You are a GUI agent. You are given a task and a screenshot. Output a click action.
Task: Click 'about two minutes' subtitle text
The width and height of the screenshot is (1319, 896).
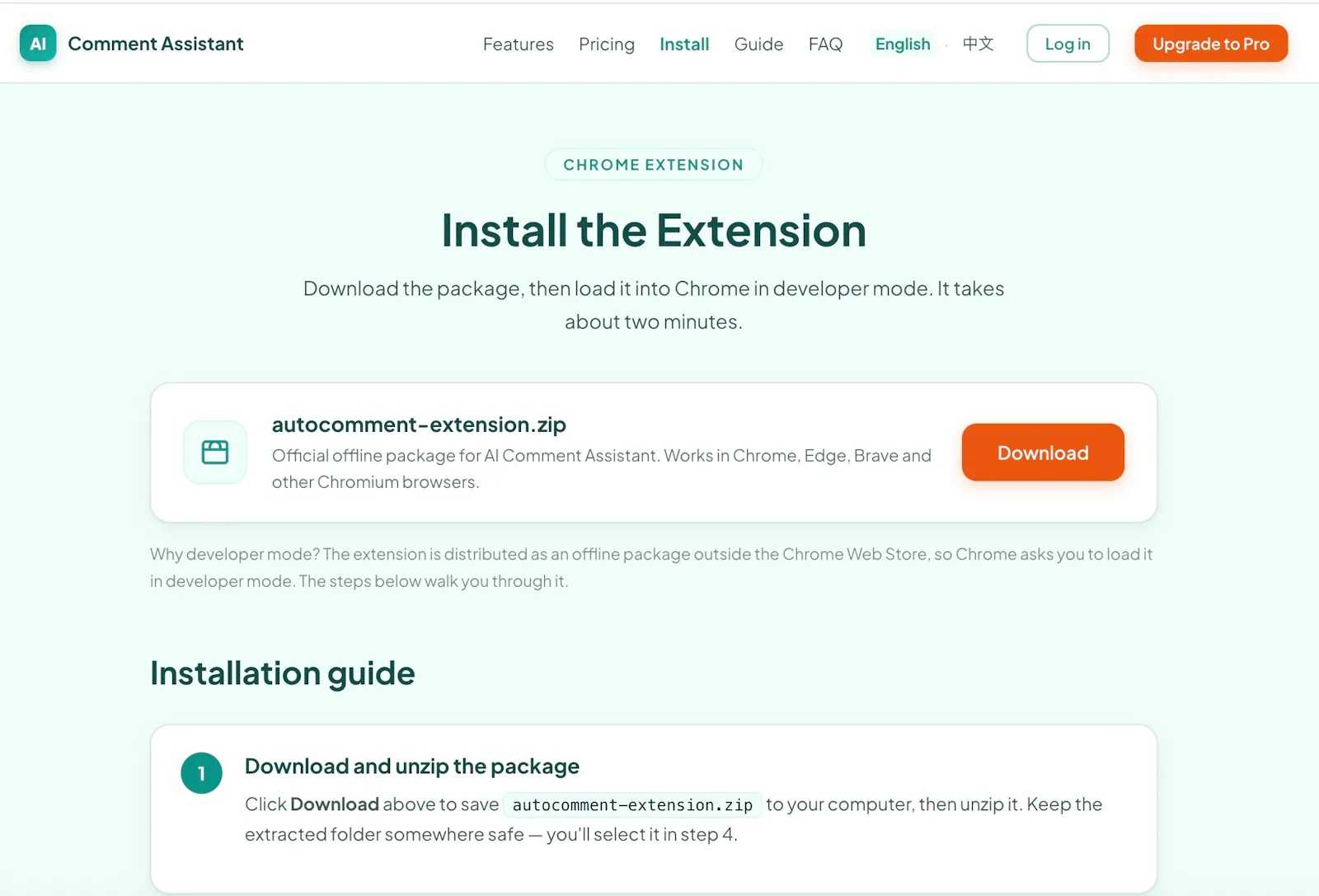[x=654, y=322]
